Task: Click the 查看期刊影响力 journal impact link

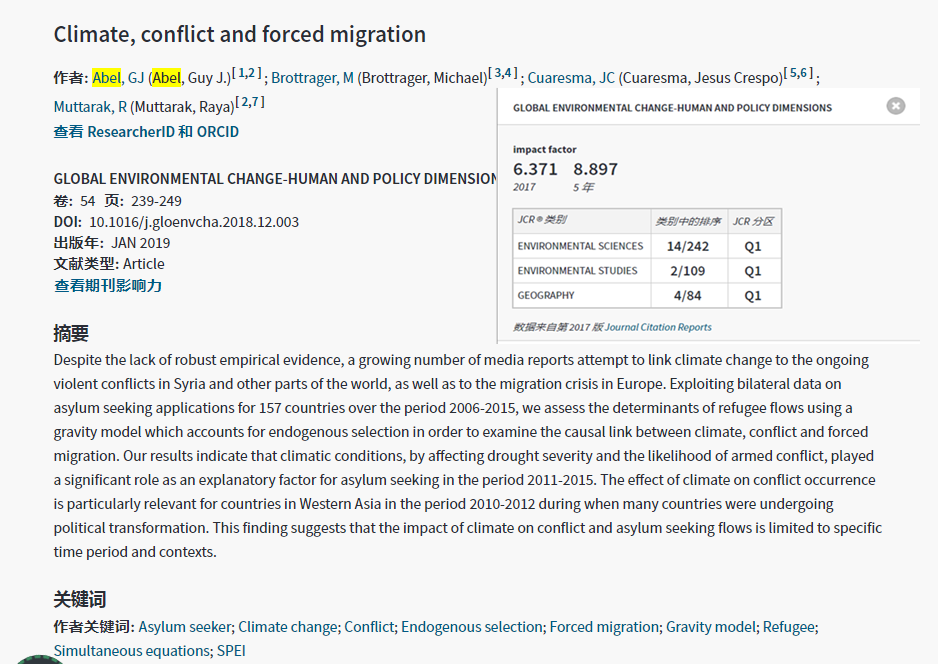Action: pos(108,286)
